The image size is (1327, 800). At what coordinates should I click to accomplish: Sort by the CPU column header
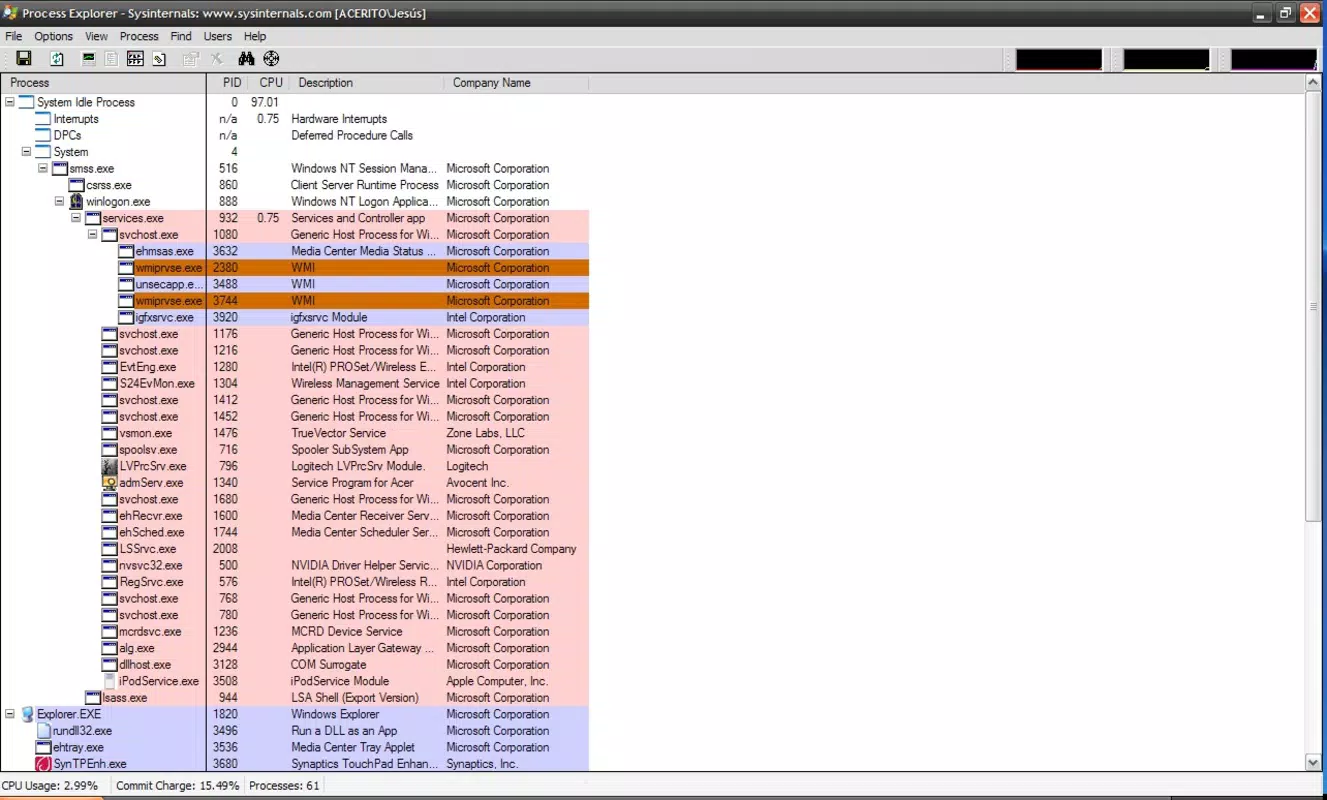(x=270, y=83)
